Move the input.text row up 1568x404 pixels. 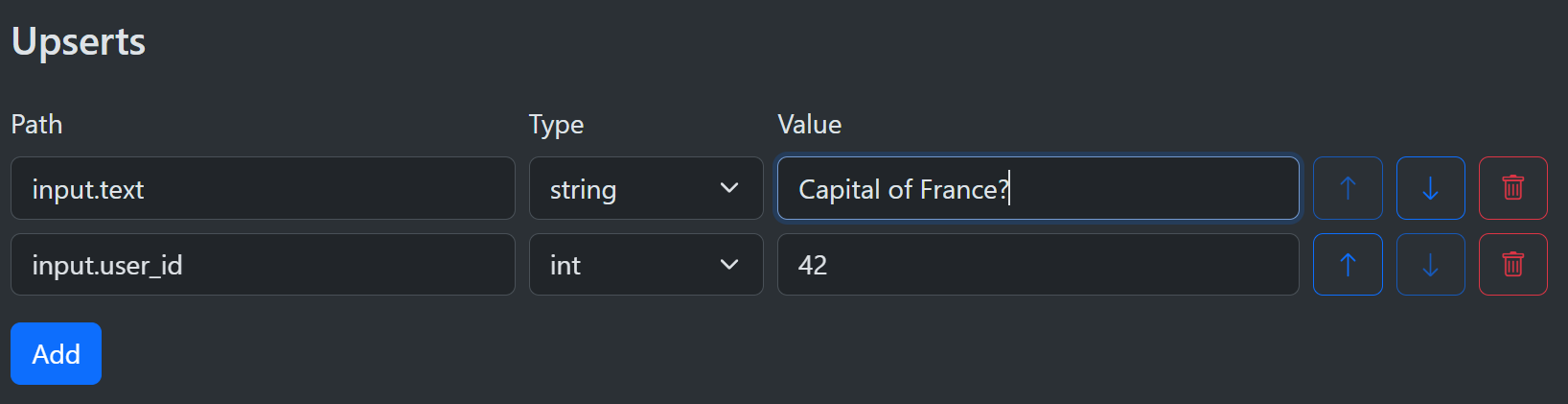pyautogui.click(x=1348, y=188)
